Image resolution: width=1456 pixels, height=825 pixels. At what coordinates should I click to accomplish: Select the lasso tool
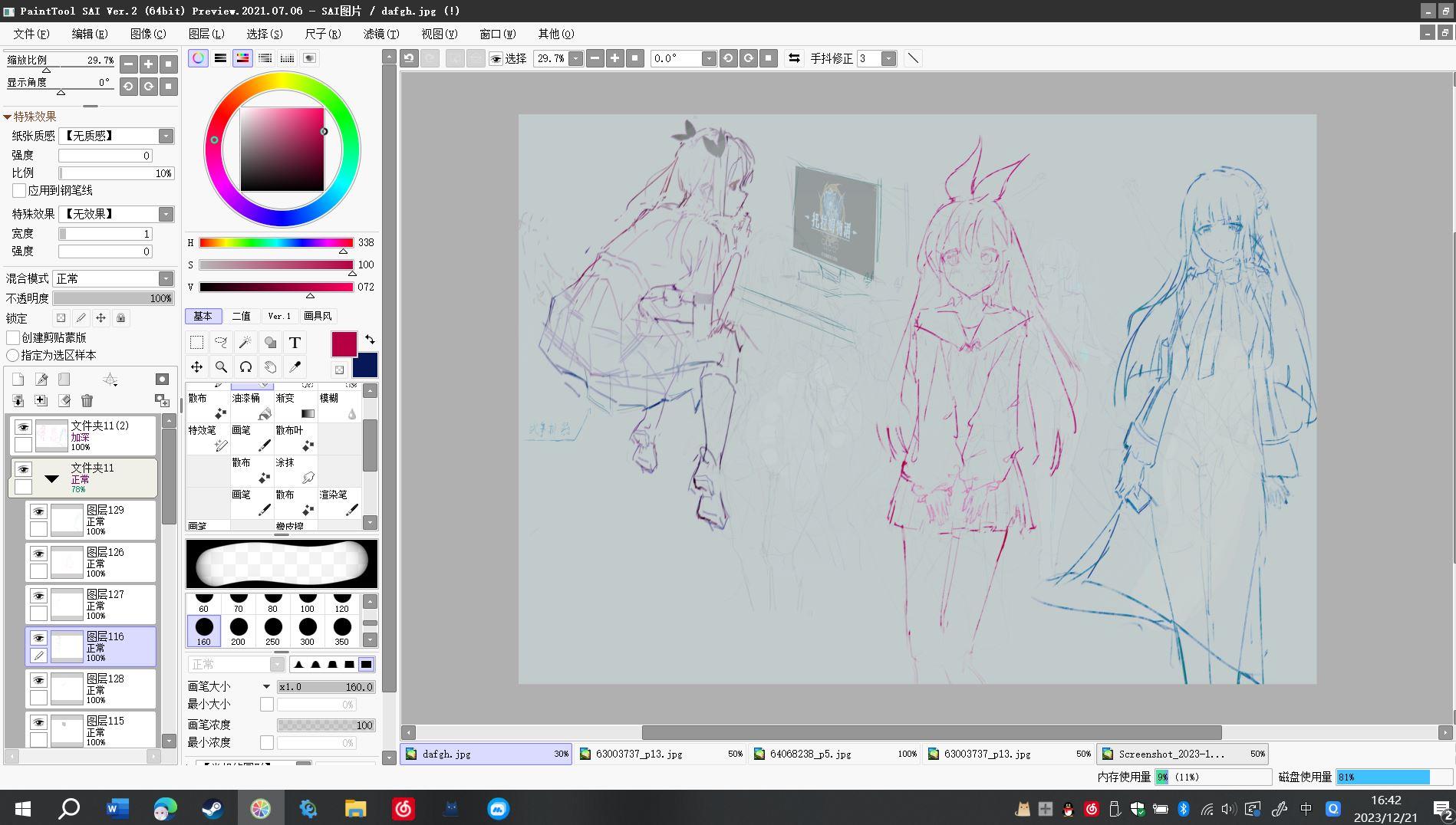[x=222, y=343]
